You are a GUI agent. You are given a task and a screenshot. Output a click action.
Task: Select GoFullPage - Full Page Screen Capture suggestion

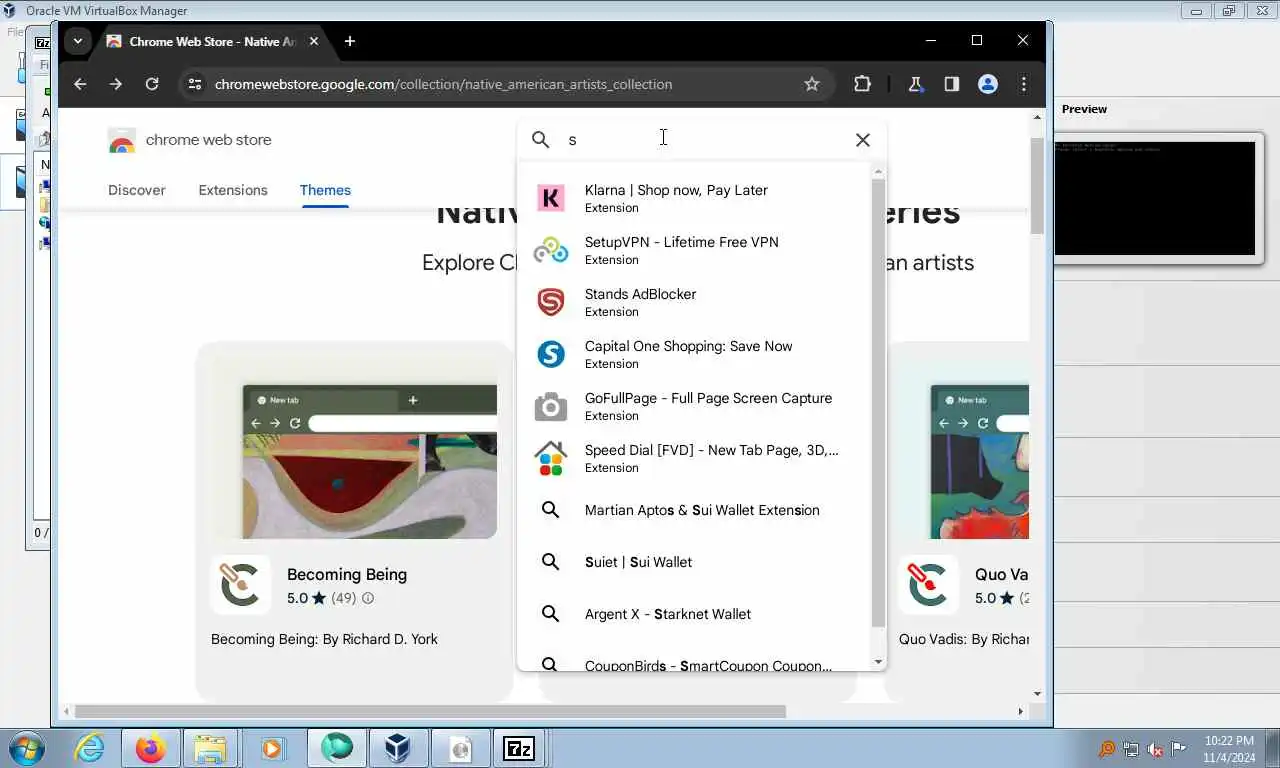click(x=694, y=406)
